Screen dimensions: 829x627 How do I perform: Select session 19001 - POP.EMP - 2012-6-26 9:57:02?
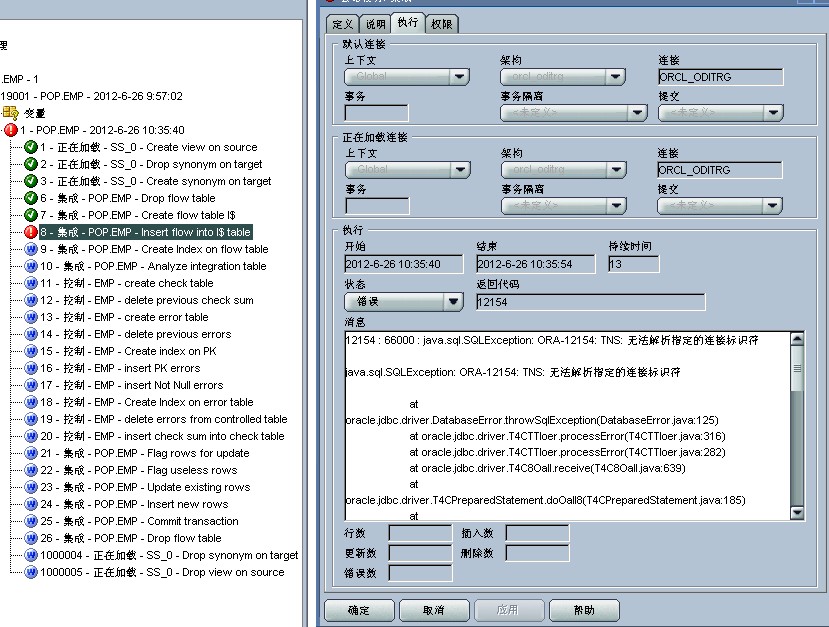[91, 96]
